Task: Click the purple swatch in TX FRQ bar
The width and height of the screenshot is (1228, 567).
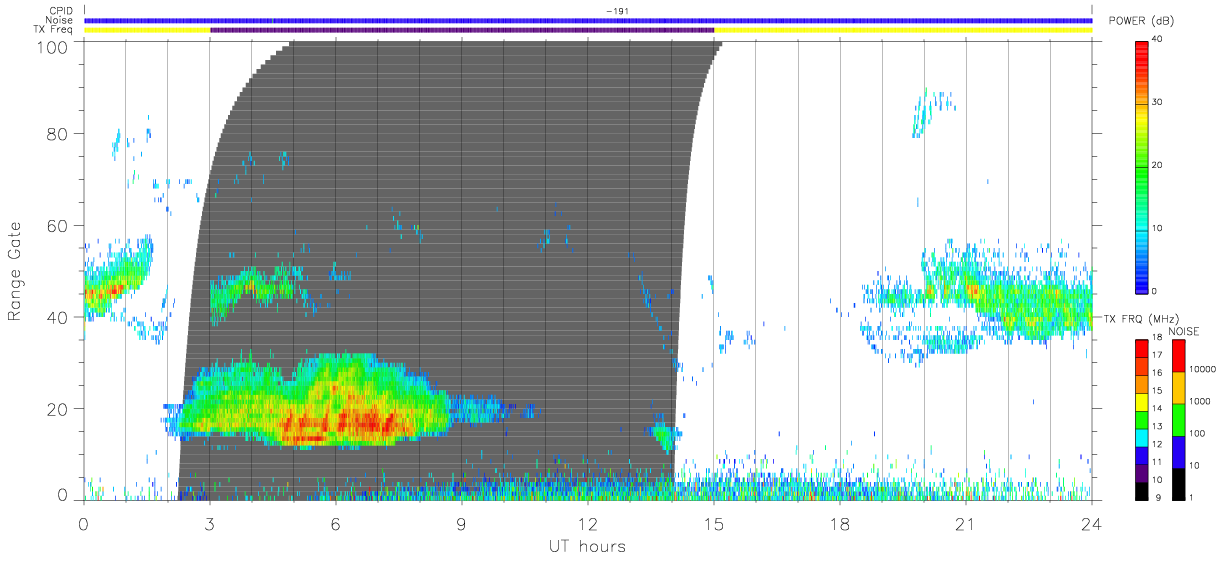Action: click(1142, 475)
